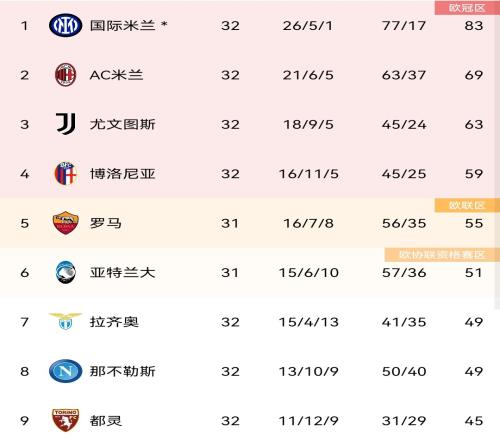Click the 那不勒斯 team name

(122, 371)
